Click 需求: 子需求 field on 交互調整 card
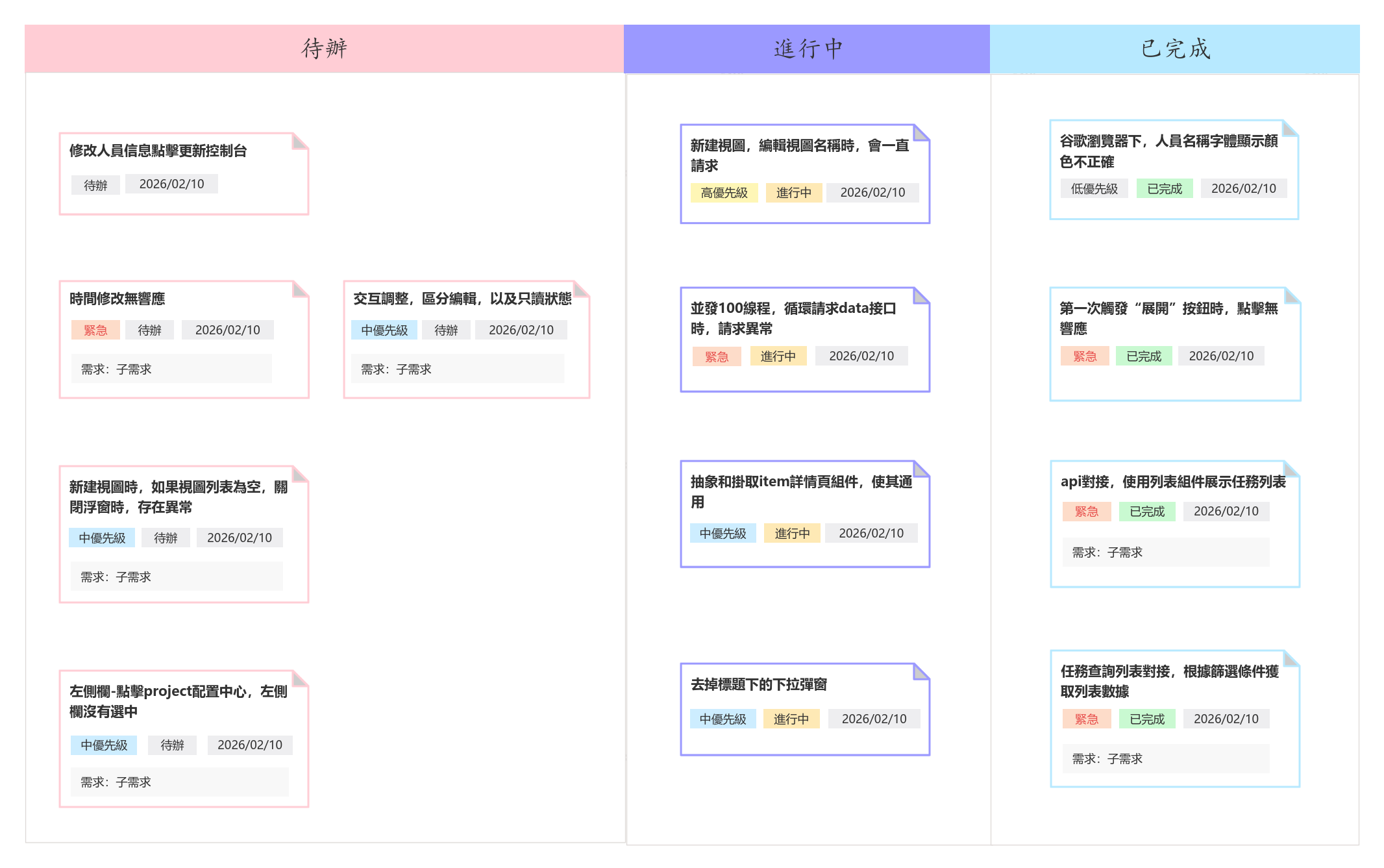This screenshot has height=868, width=1384. [x=458, y=369]
